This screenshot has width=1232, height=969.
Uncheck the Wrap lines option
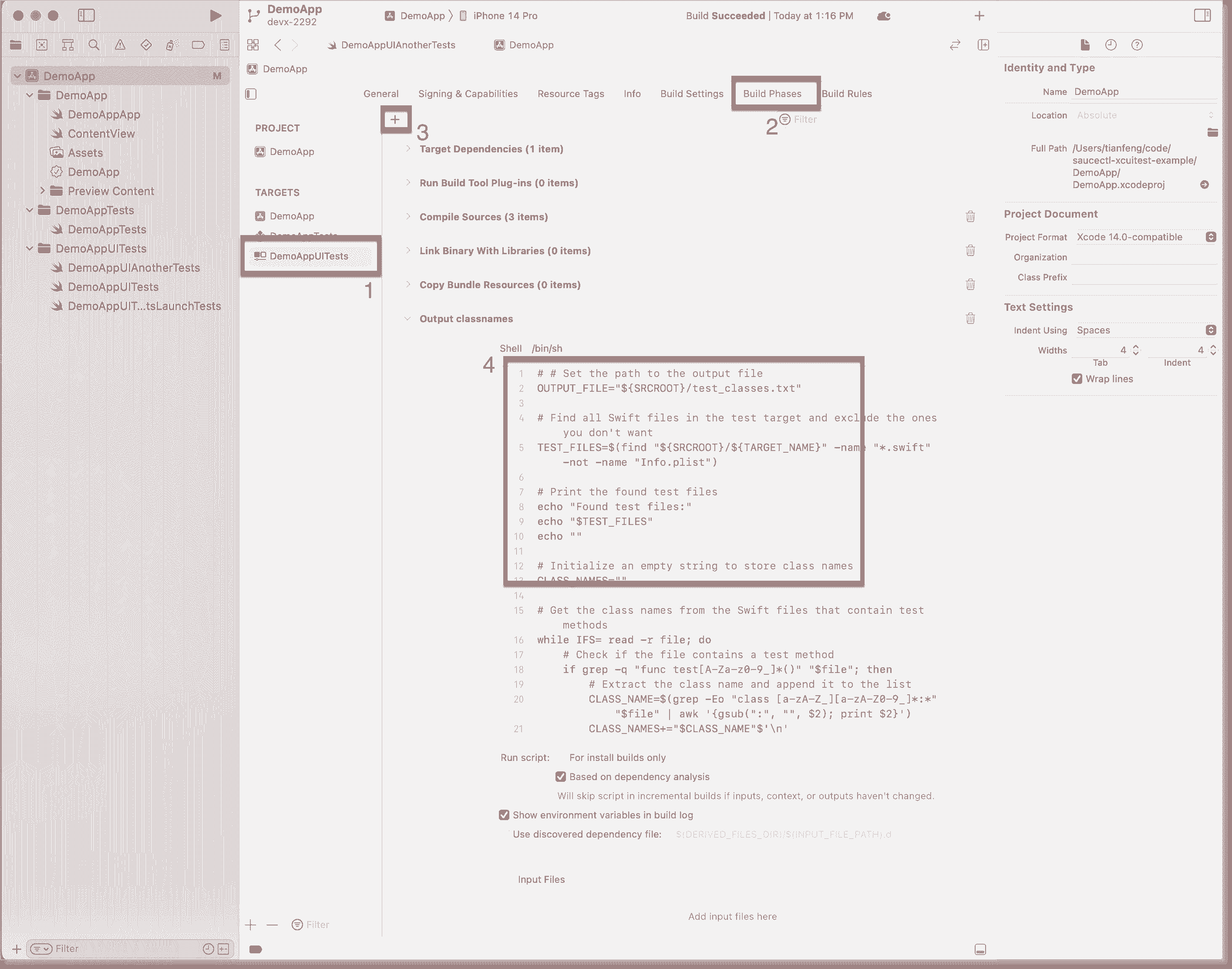[x=1077, y=378]
